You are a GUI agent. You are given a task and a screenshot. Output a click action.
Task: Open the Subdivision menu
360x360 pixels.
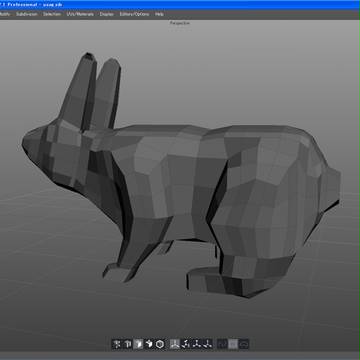[27, 14]
